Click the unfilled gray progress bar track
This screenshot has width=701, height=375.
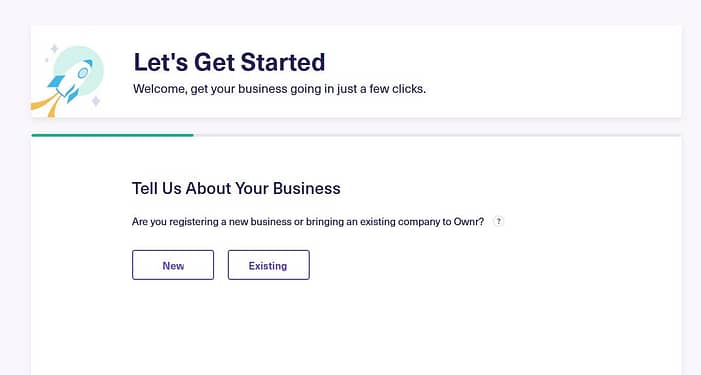pos(437,135)
